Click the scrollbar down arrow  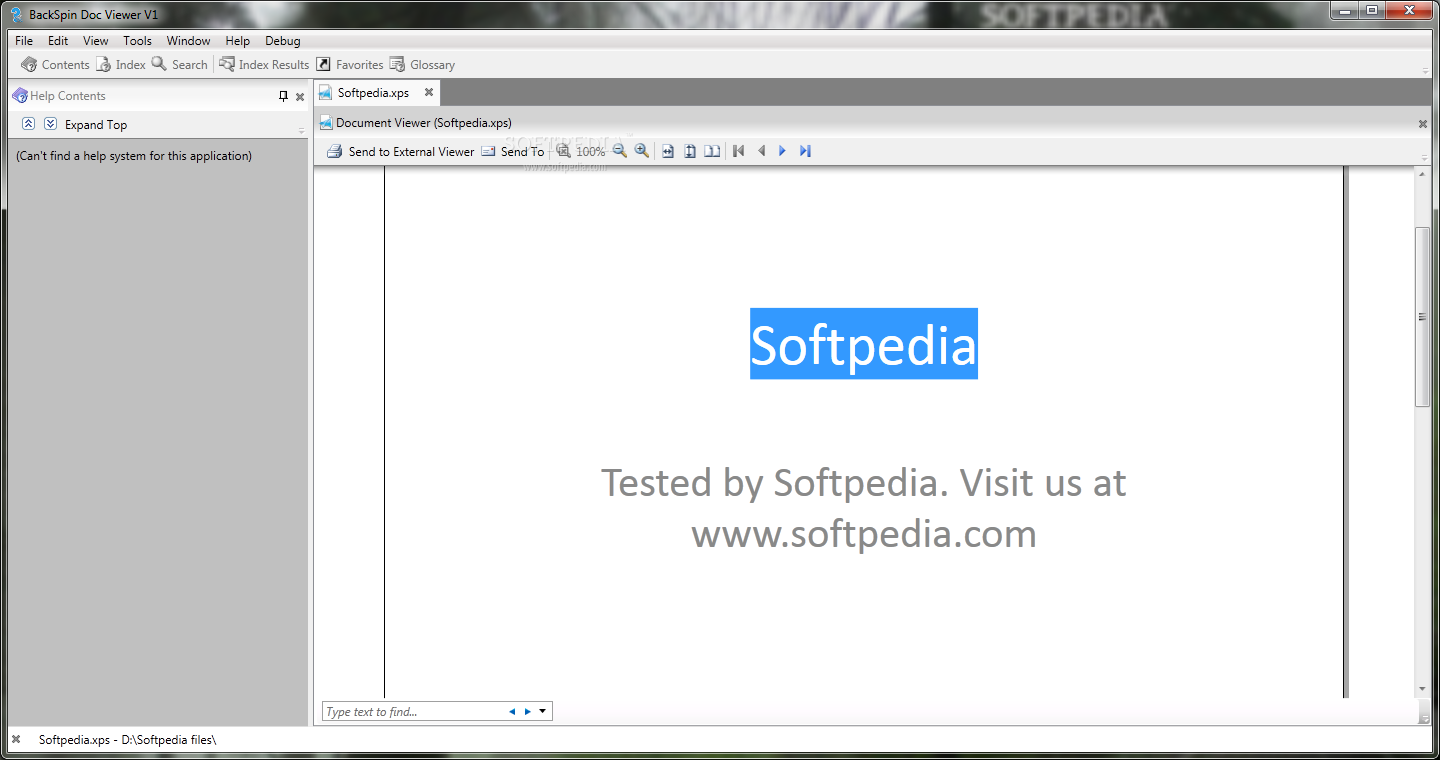point(1422,690)
